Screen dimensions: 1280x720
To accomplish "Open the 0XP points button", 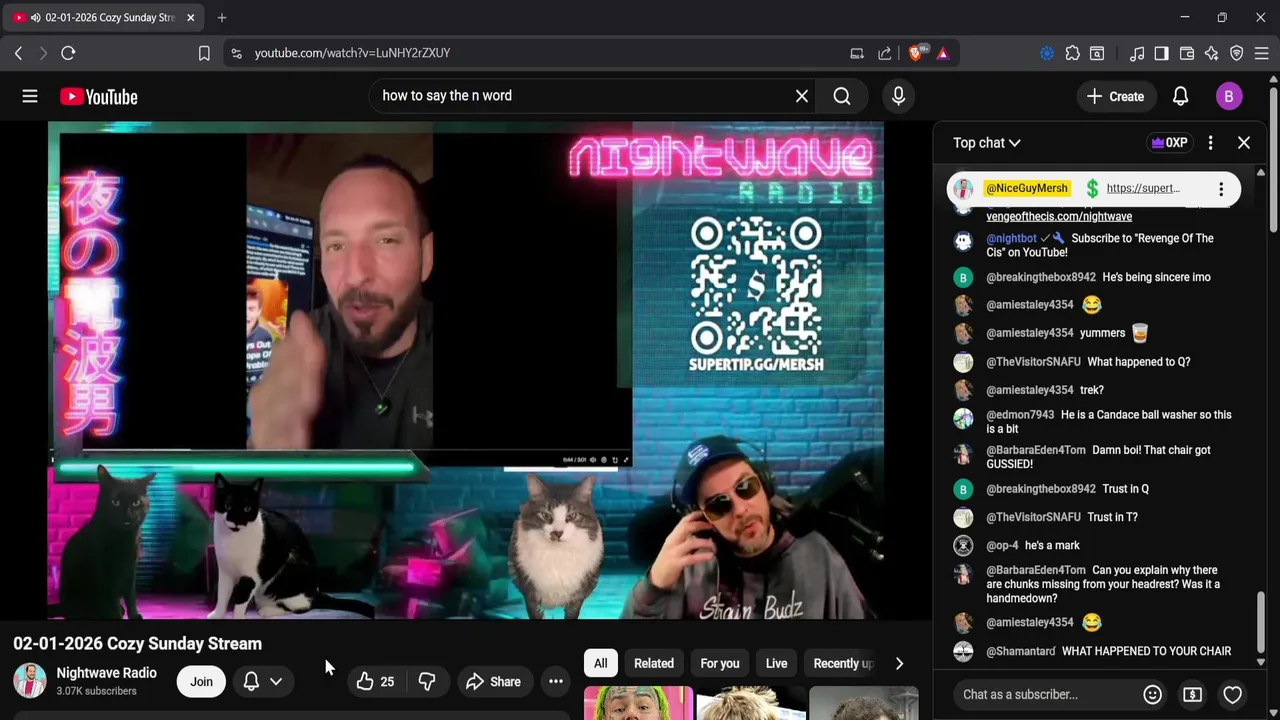I will [1169, 143].
